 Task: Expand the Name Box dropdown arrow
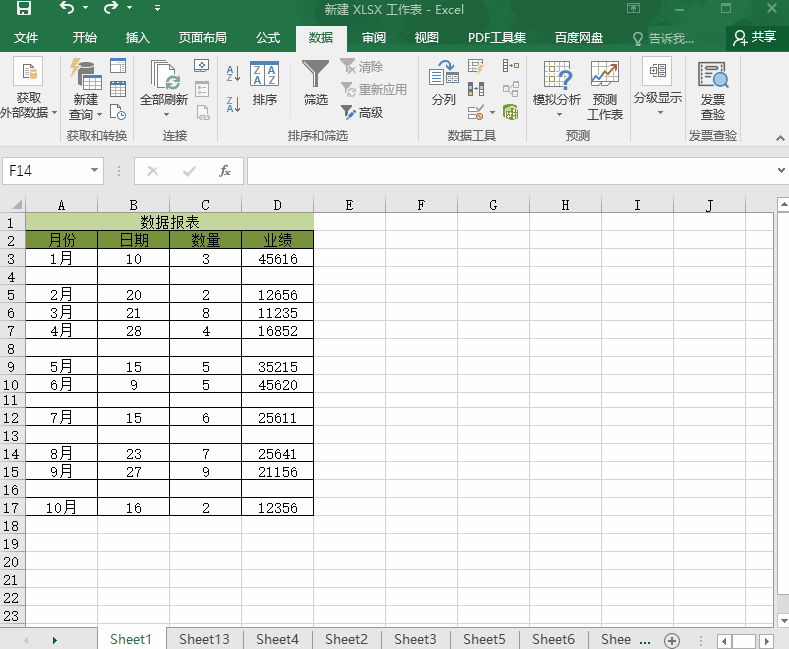click(94, 171)
